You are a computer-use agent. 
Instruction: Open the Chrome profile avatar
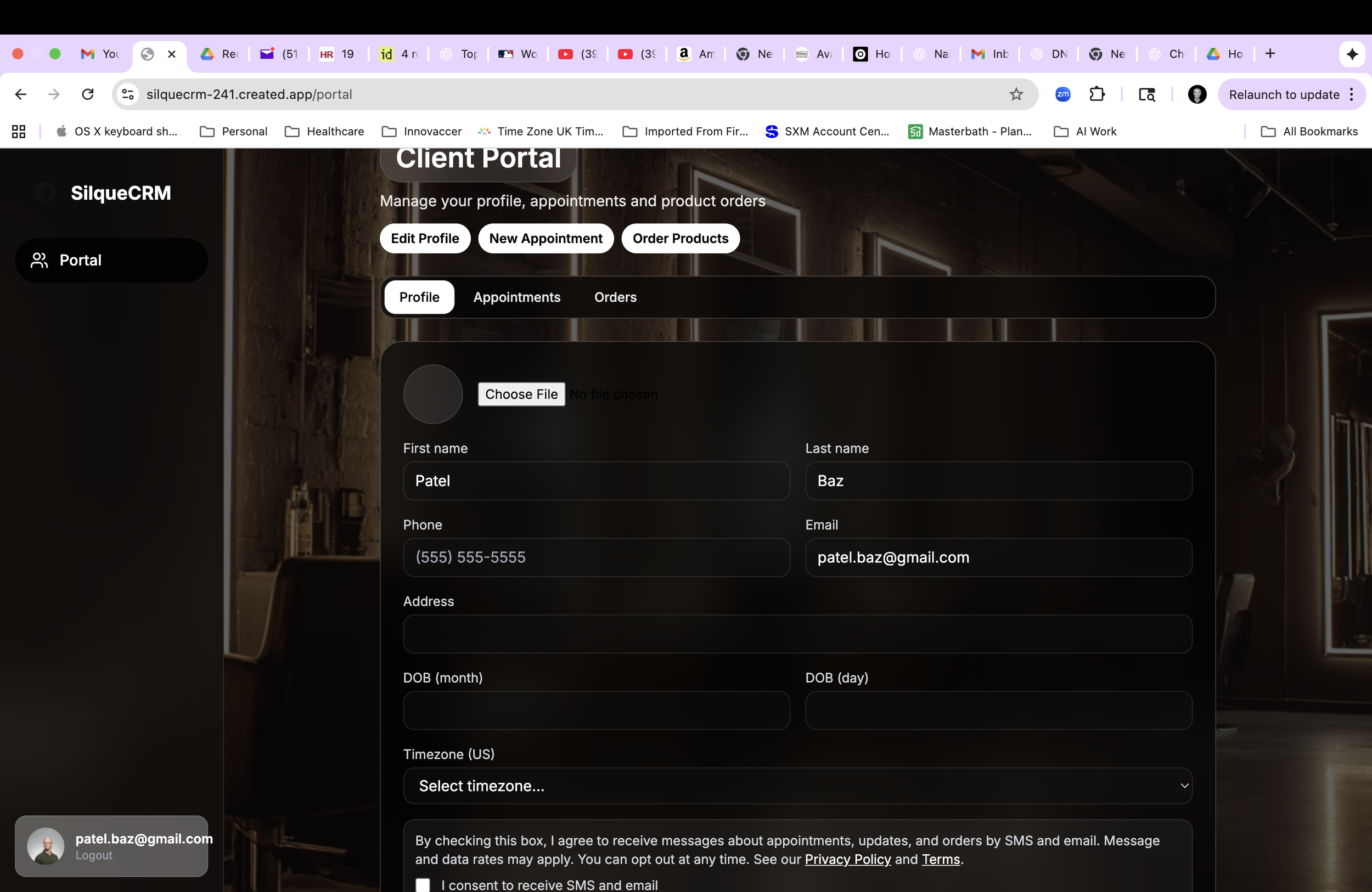[1197, 94]
